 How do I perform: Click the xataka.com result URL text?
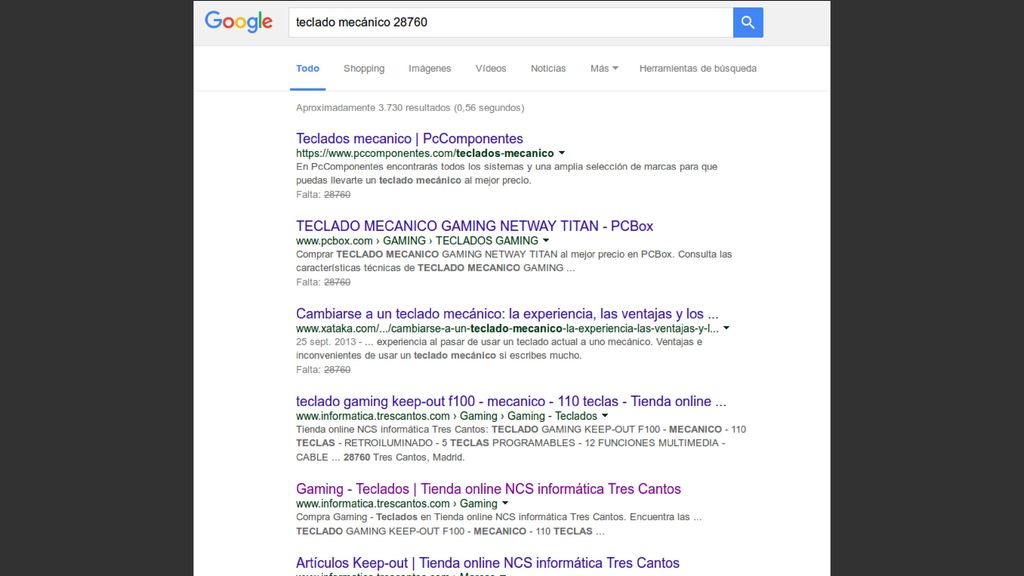click(507, 328)
